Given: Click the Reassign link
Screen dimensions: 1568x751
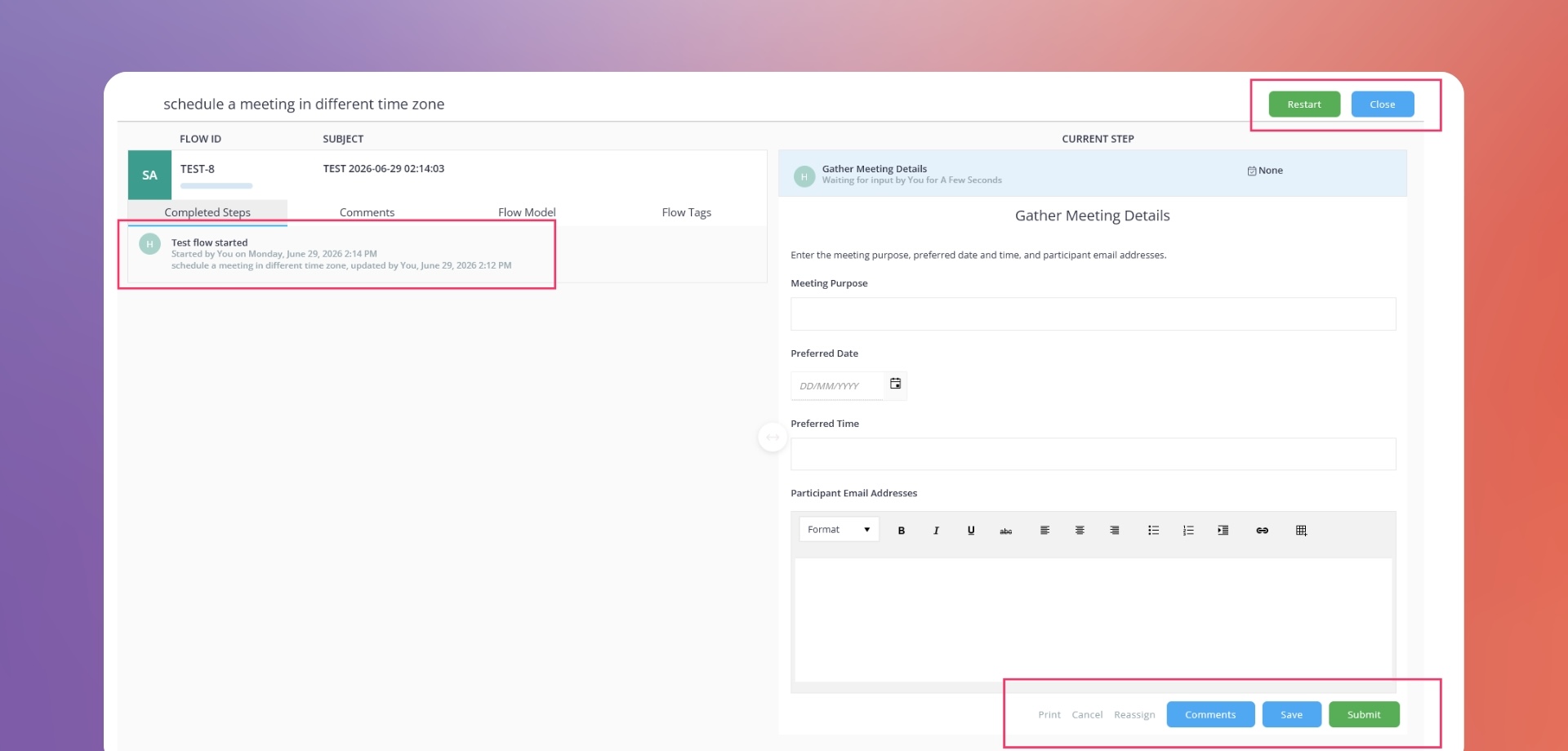Looking at the screenshot, I should point(1134,715).
